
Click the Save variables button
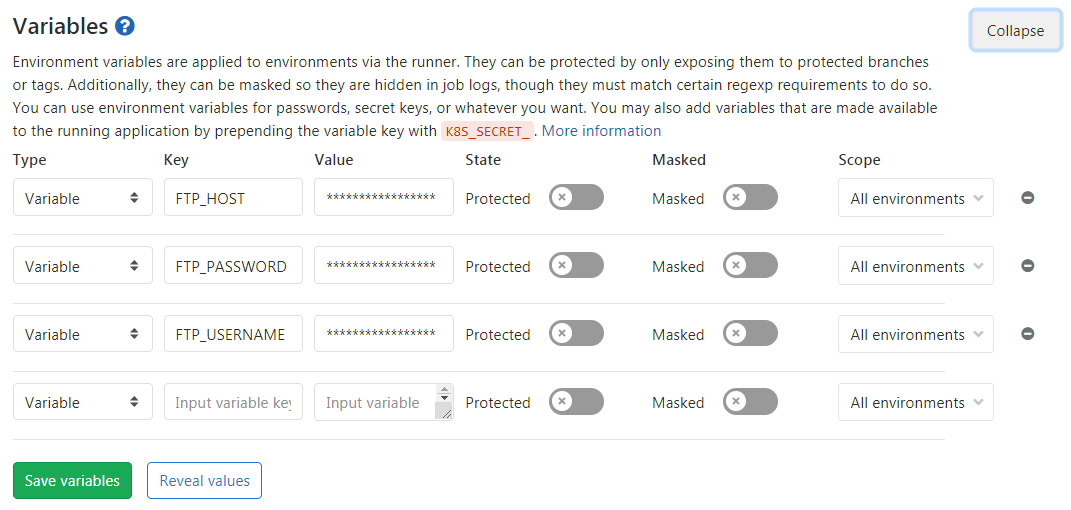(72, 481)
